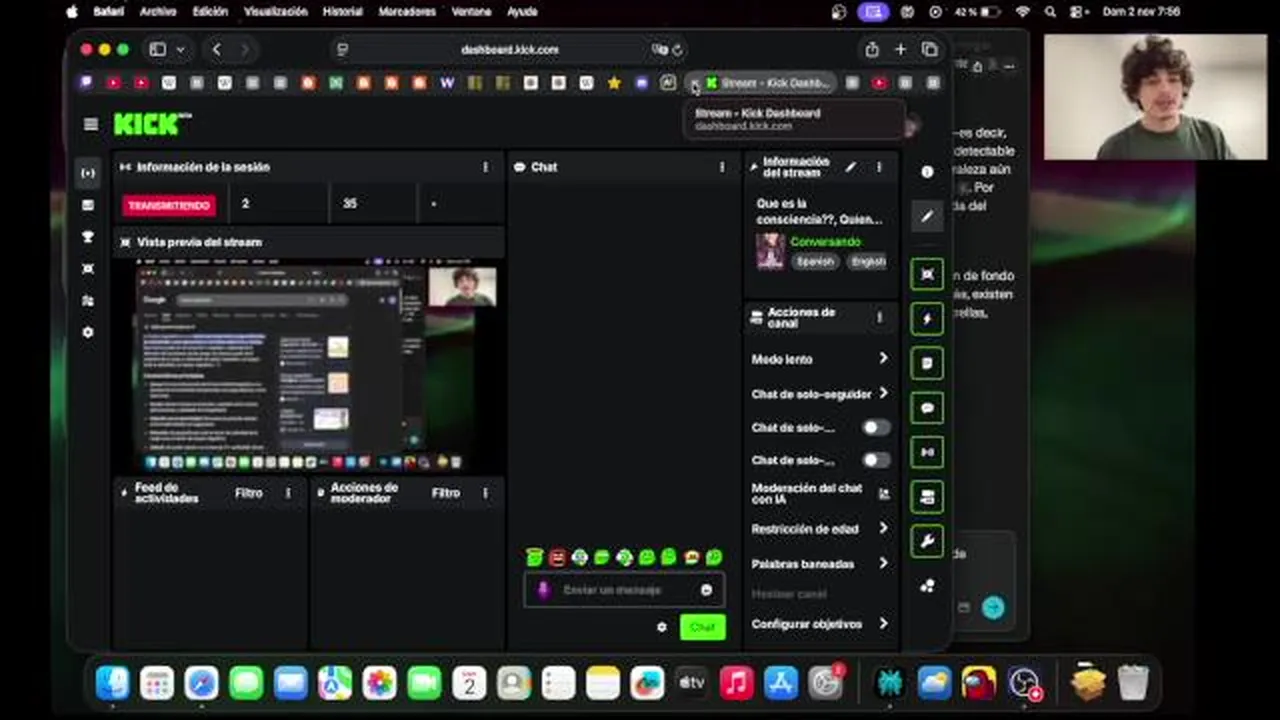This screenshot has width=1280, height=720.
Task: Click the document note icon in right toolbar
Action: click(927, 363)
